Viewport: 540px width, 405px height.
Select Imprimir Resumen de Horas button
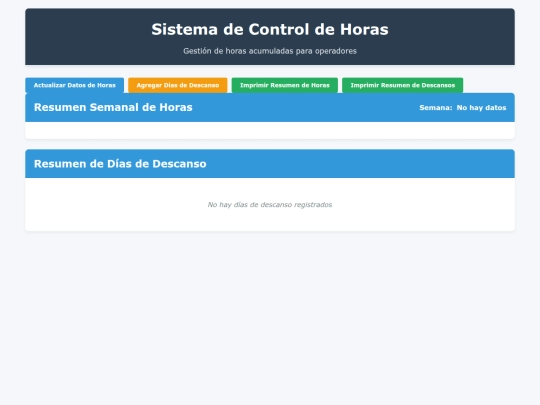coord(284,85)
